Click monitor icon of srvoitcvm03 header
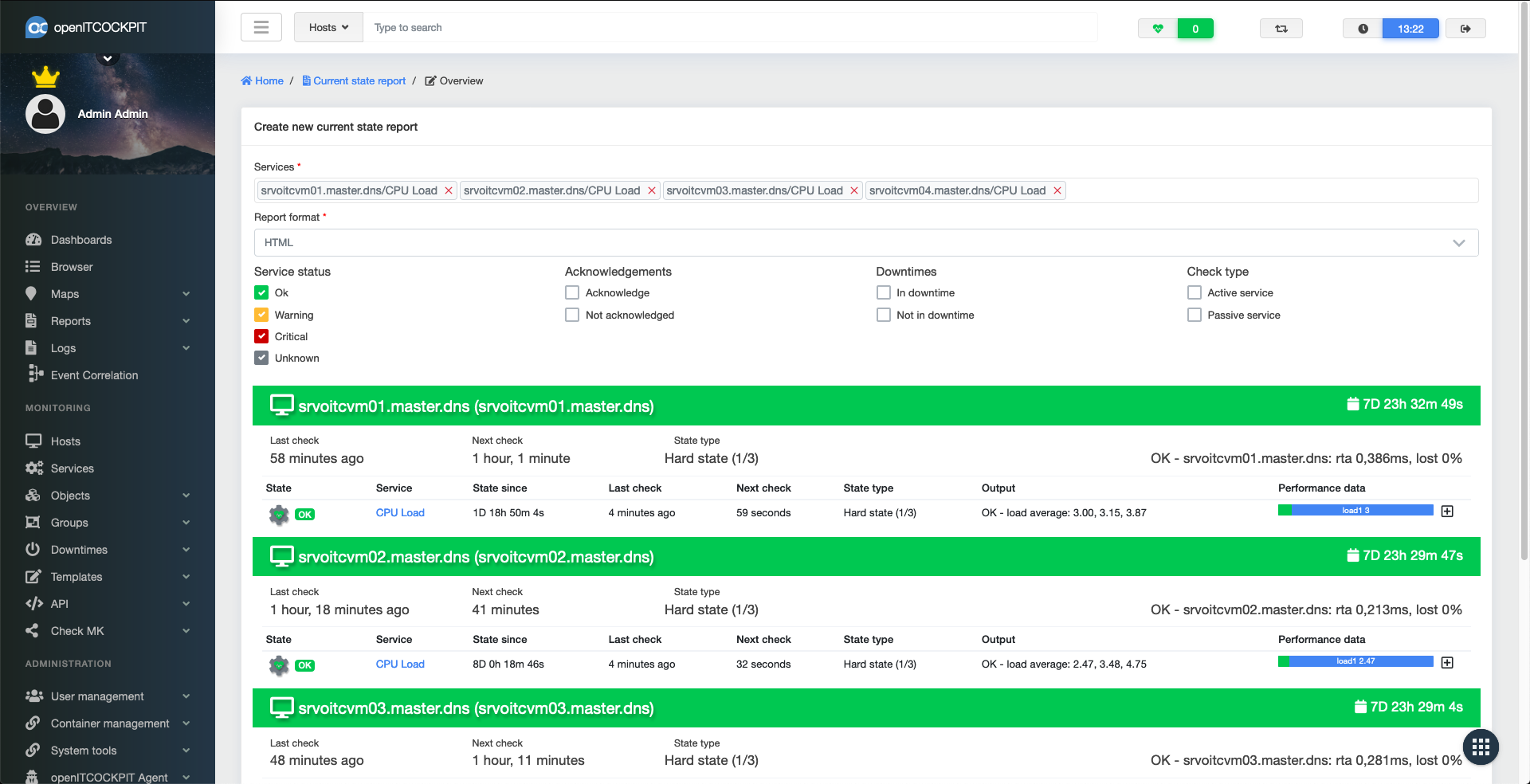1530x784 pixels. [x=281, y=708]
